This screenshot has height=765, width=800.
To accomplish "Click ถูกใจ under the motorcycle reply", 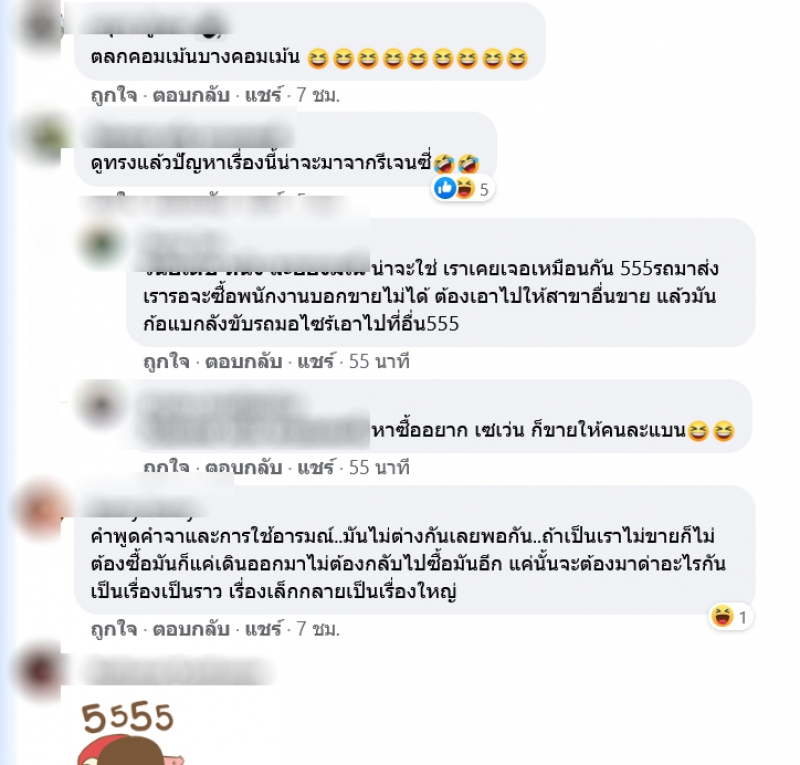I will (166, 361).
